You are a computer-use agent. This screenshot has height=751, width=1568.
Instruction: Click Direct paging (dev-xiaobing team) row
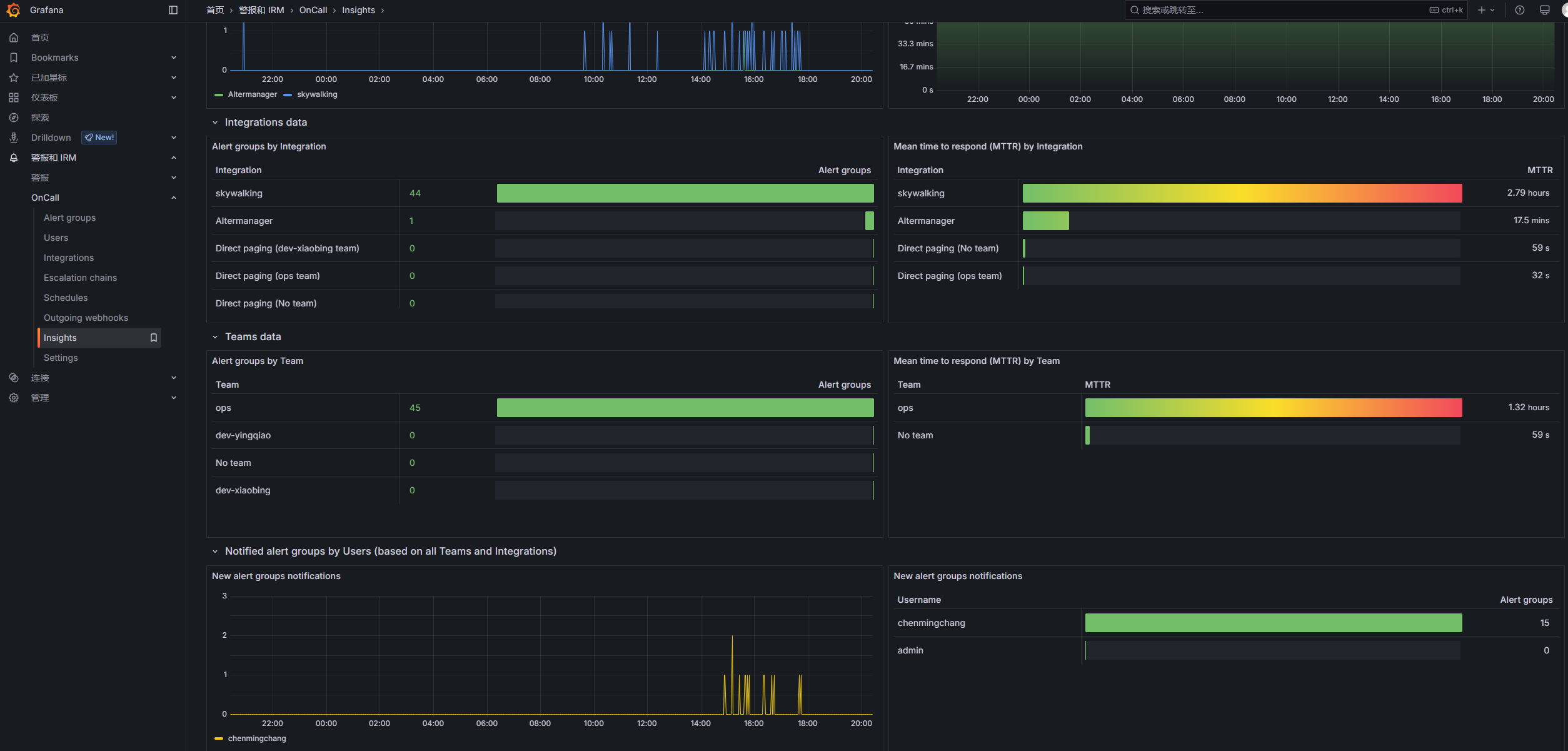(543, 248)
